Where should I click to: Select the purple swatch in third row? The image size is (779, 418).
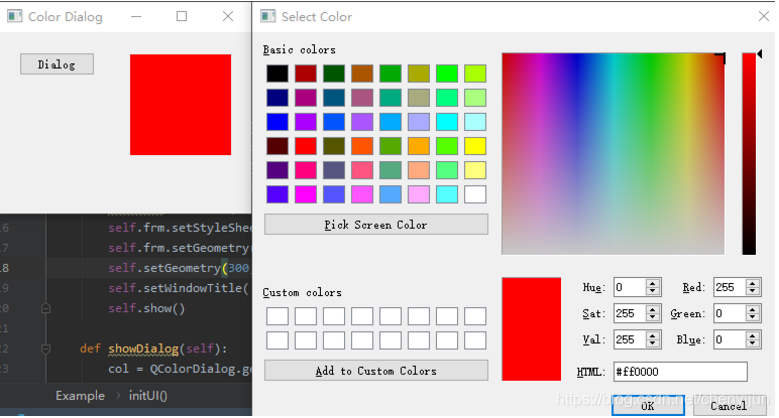coord(306,122)
